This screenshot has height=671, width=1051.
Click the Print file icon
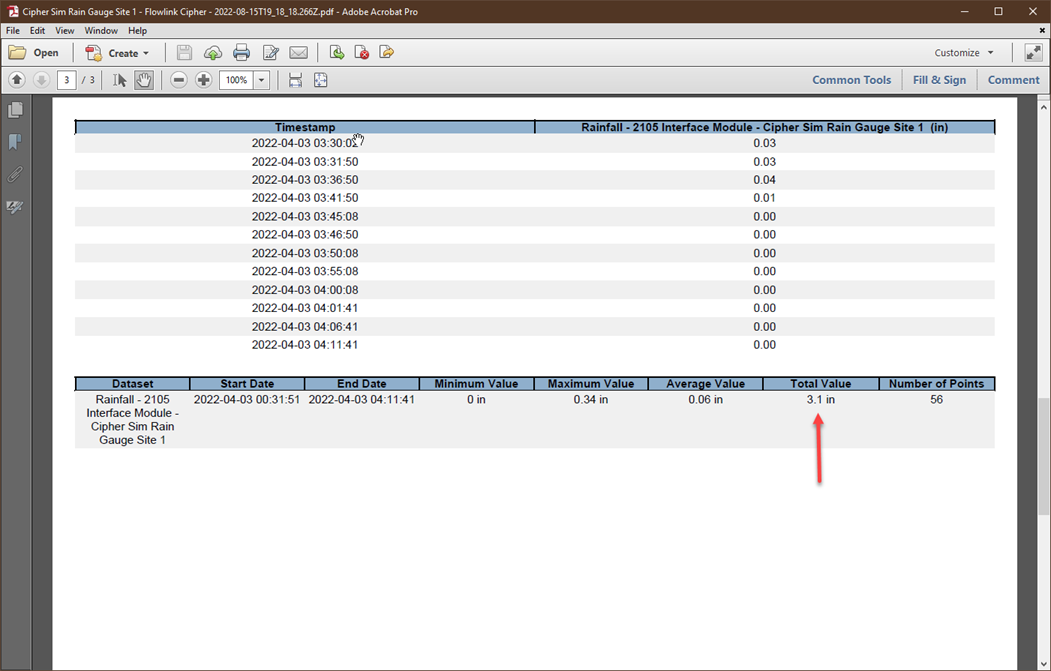(x=241, y=53)
